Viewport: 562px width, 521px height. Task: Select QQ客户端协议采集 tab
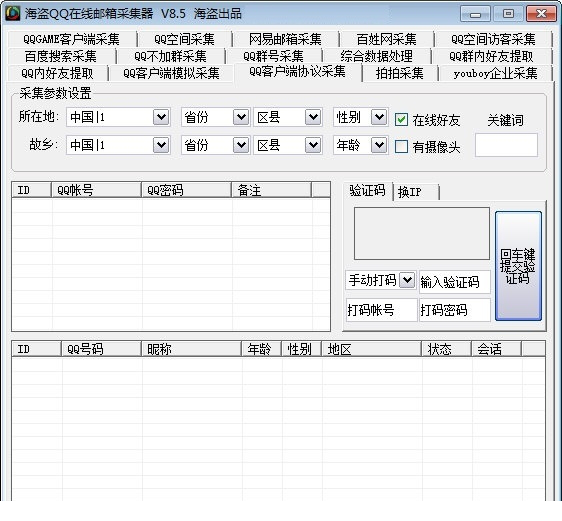297,72
